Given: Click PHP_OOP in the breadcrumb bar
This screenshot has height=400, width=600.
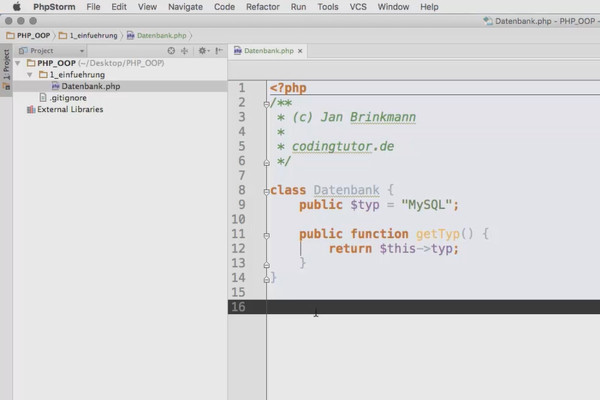Looking at the screenshot, I should click(33, 36).
